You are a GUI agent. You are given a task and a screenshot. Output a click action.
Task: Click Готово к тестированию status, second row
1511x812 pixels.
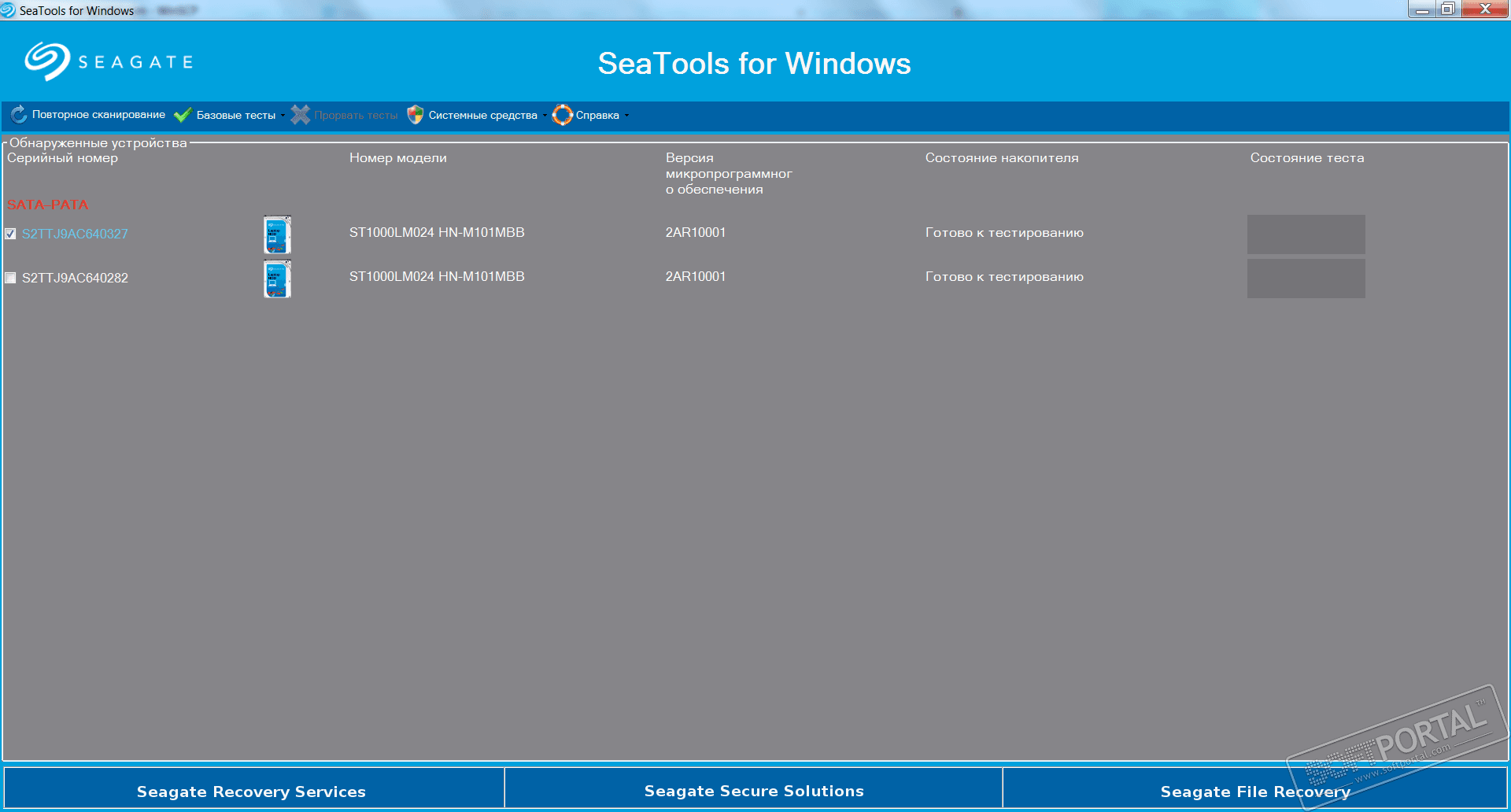coord(1004,277)
